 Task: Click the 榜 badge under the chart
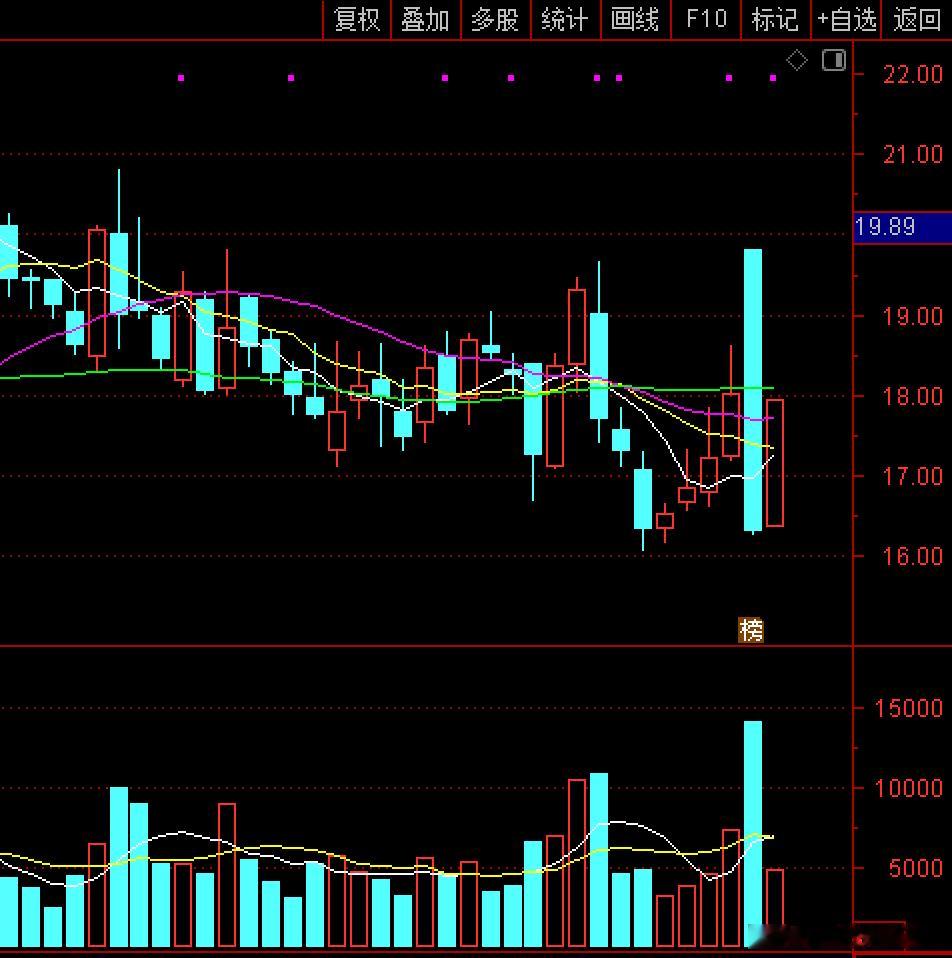point(751,630)
